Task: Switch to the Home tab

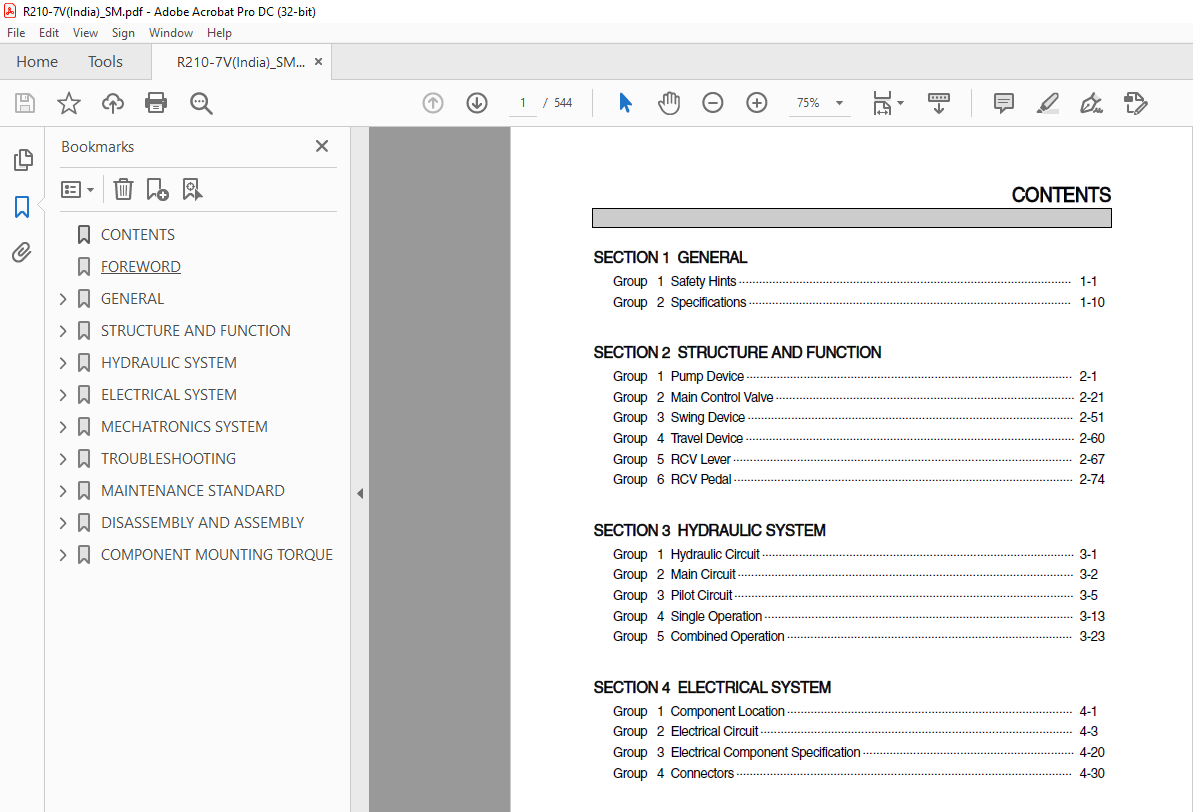Action: [x=37, y=62]
